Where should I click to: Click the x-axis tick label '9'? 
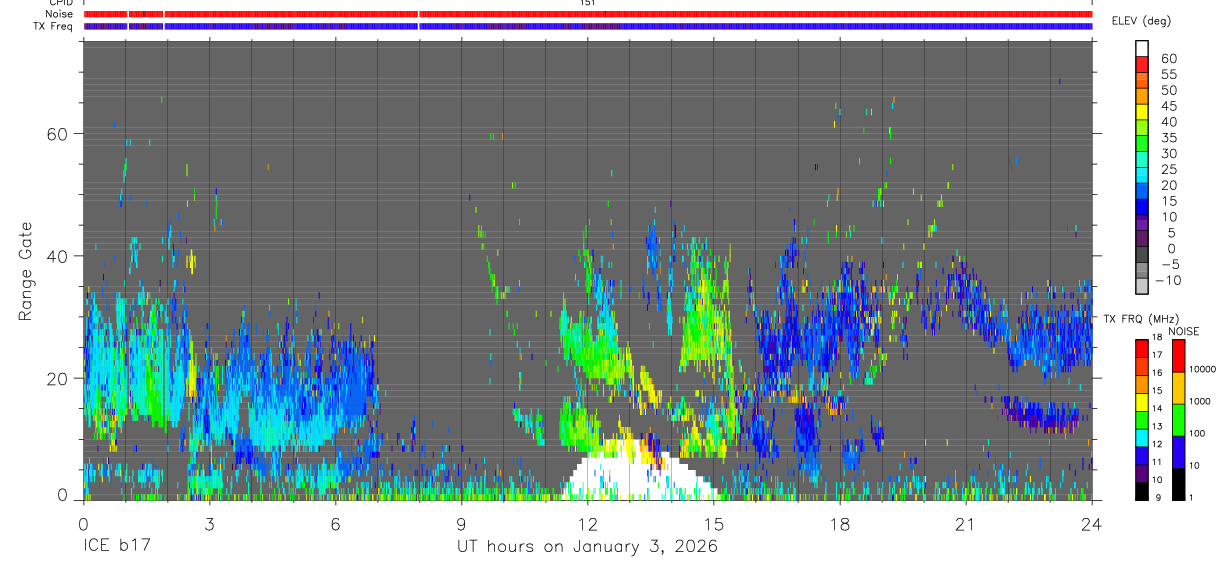click(x=461, y=523)
